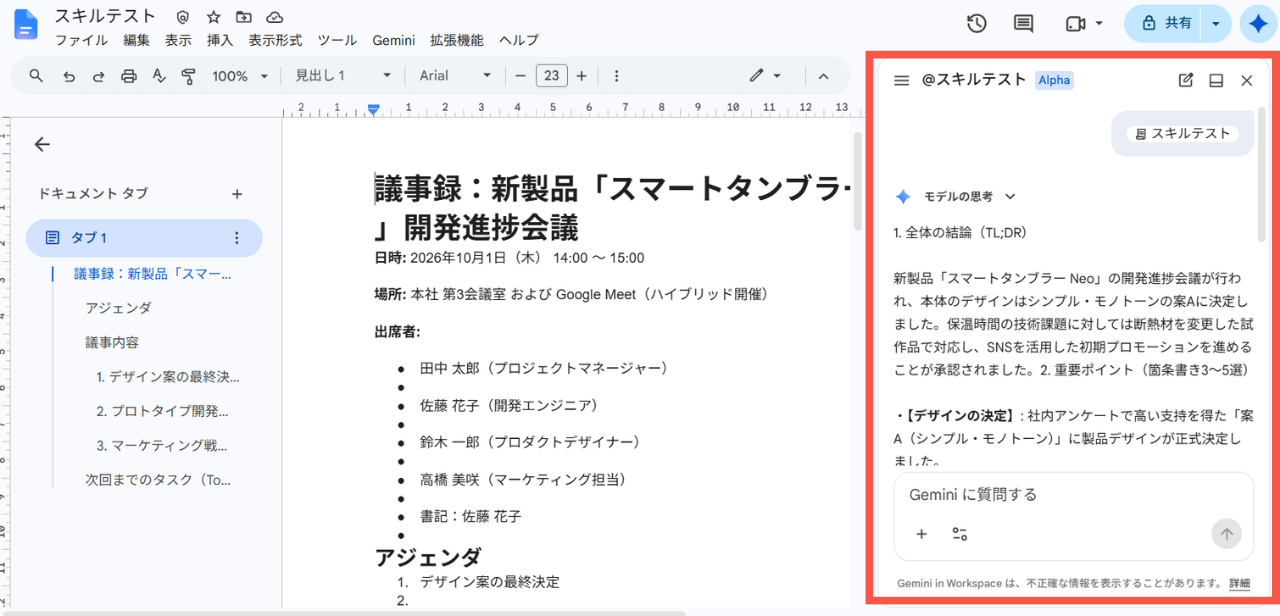This screenshot has height=616, width=1280.
Task: Open the 拡張機能 menu
Action: click(456, 40)
